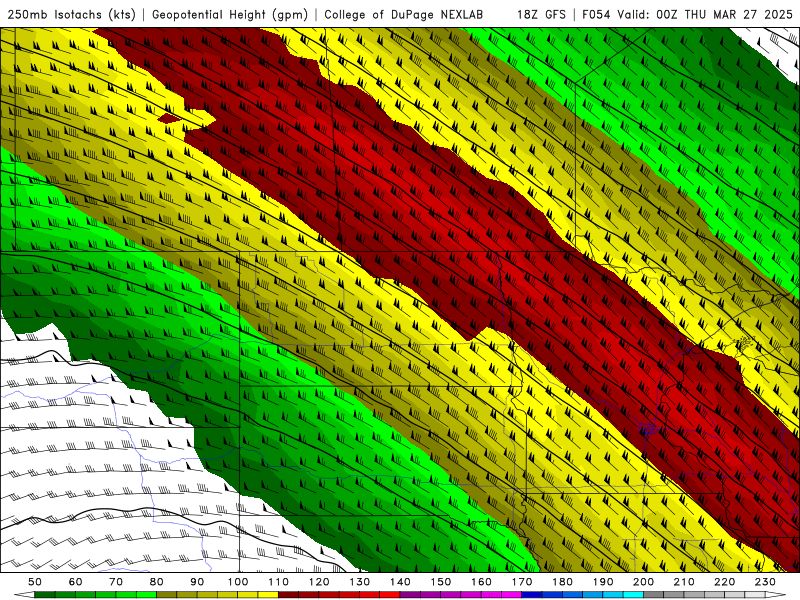Screen dimensions: 800x600
Task: Click the "150" label on the color scale
Action: [x=441, y=582]
